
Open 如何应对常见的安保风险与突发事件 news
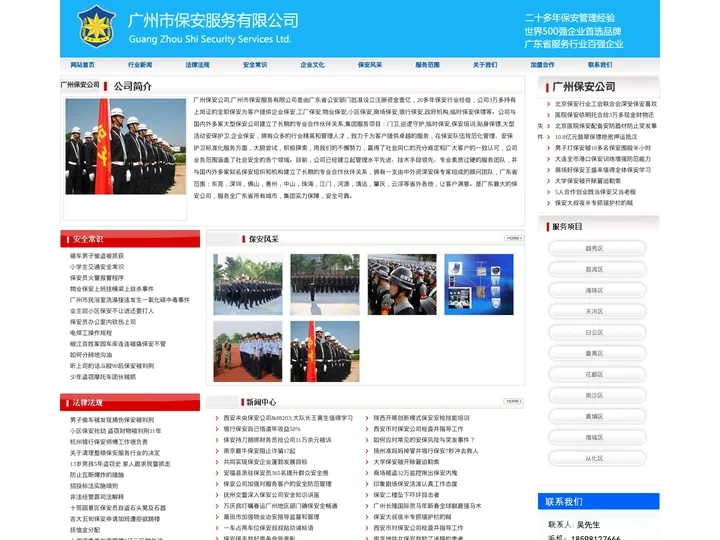[424, 440]
